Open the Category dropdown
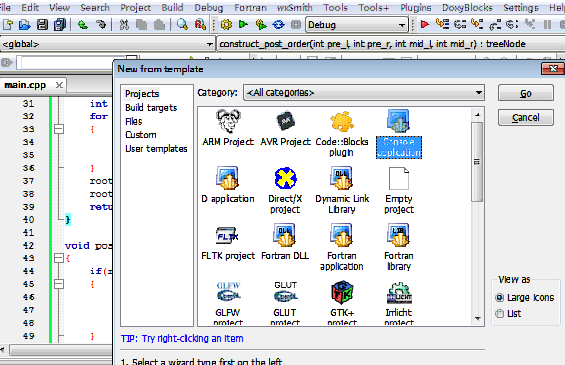 tap(364, 93)
